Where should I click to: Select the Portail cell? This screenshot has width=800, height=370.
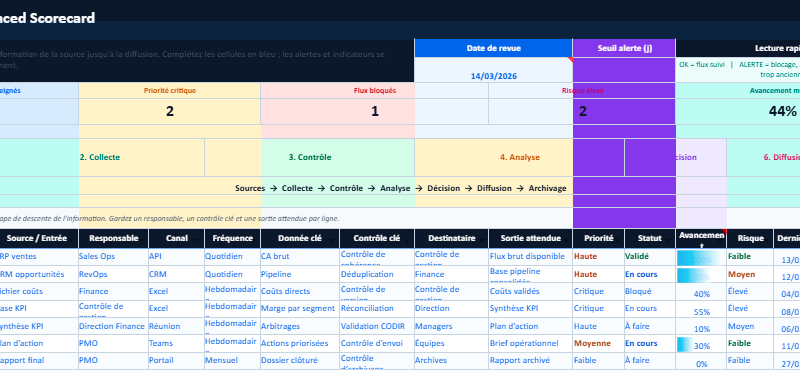point(176,360)
